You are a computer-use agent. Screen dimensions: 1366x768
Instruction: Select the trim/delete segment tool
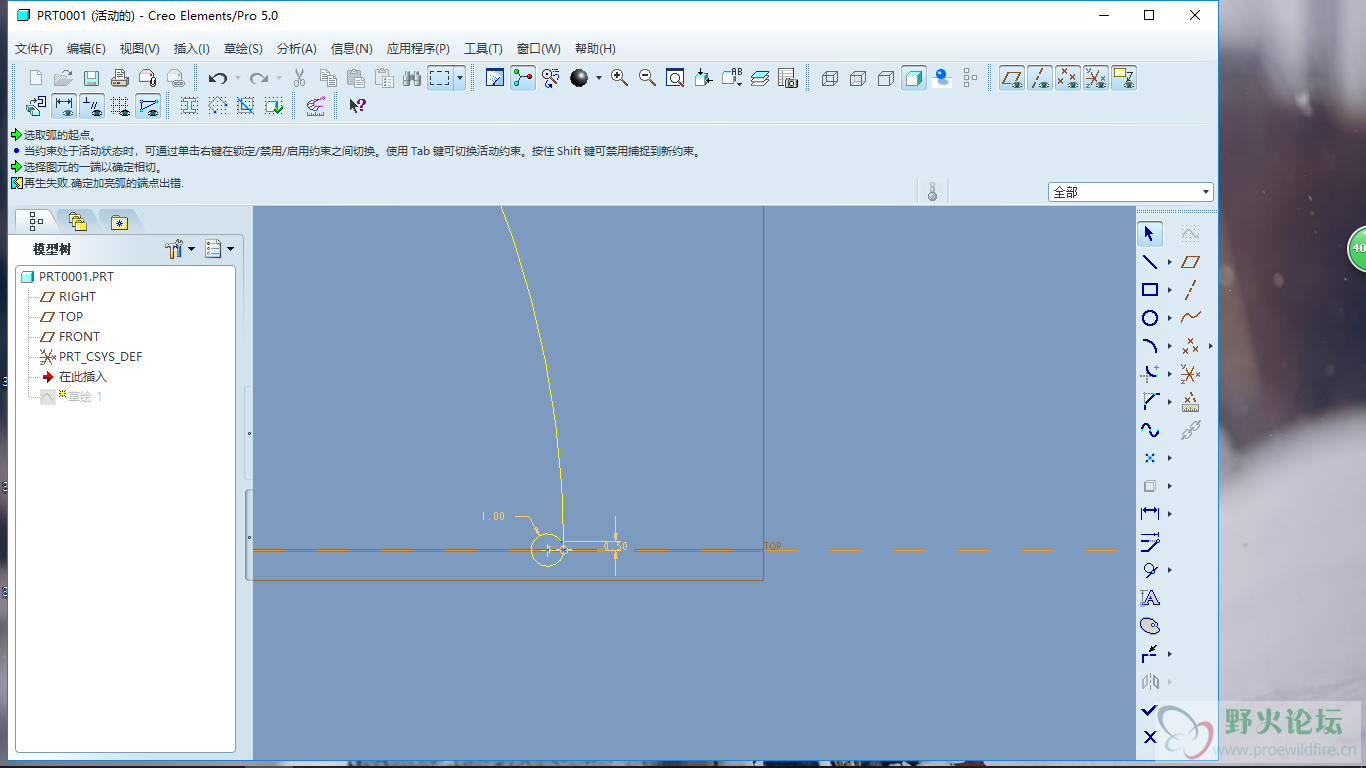tap(1150, 654)
